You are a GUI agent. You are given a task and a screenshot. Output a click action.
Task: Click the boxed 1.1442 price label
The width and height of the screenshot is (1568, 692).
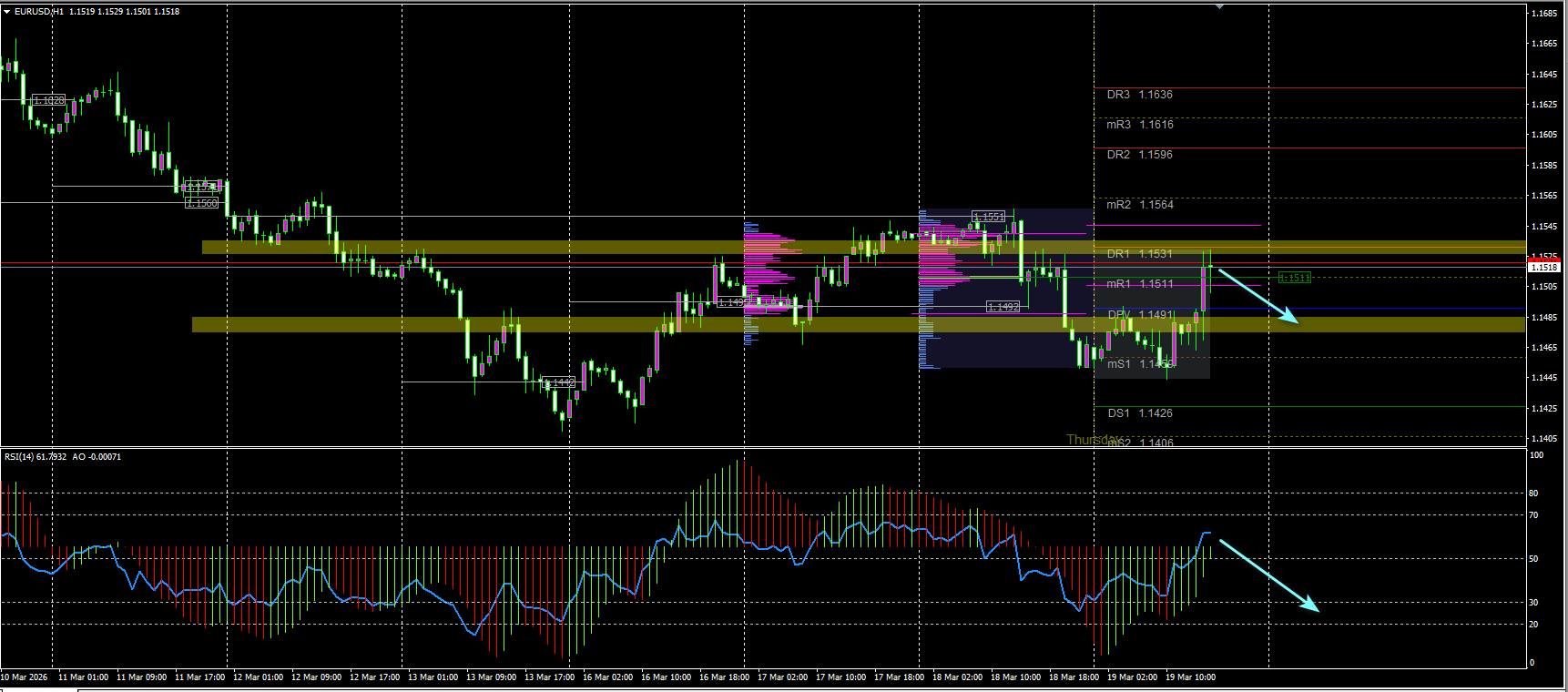(x=559, y=382)
